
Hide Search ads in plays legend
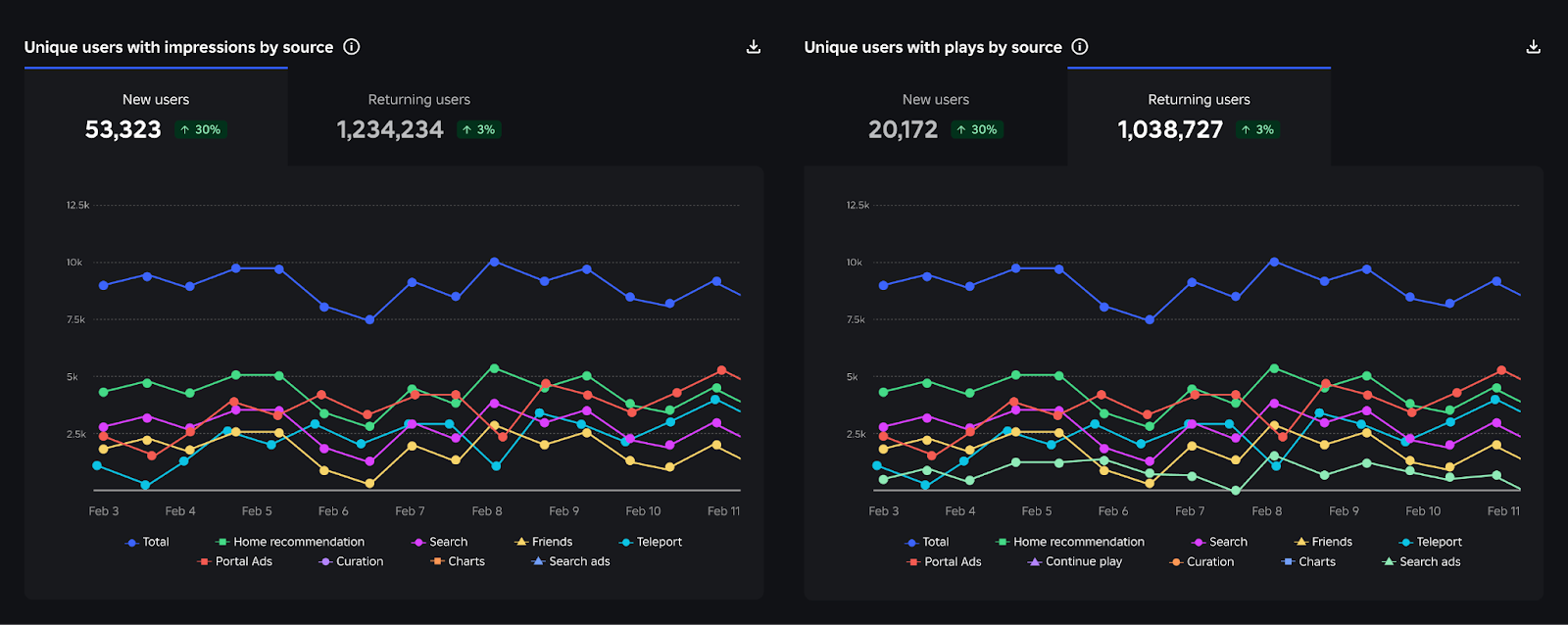pyautogui.click(x=1421, y=561)
